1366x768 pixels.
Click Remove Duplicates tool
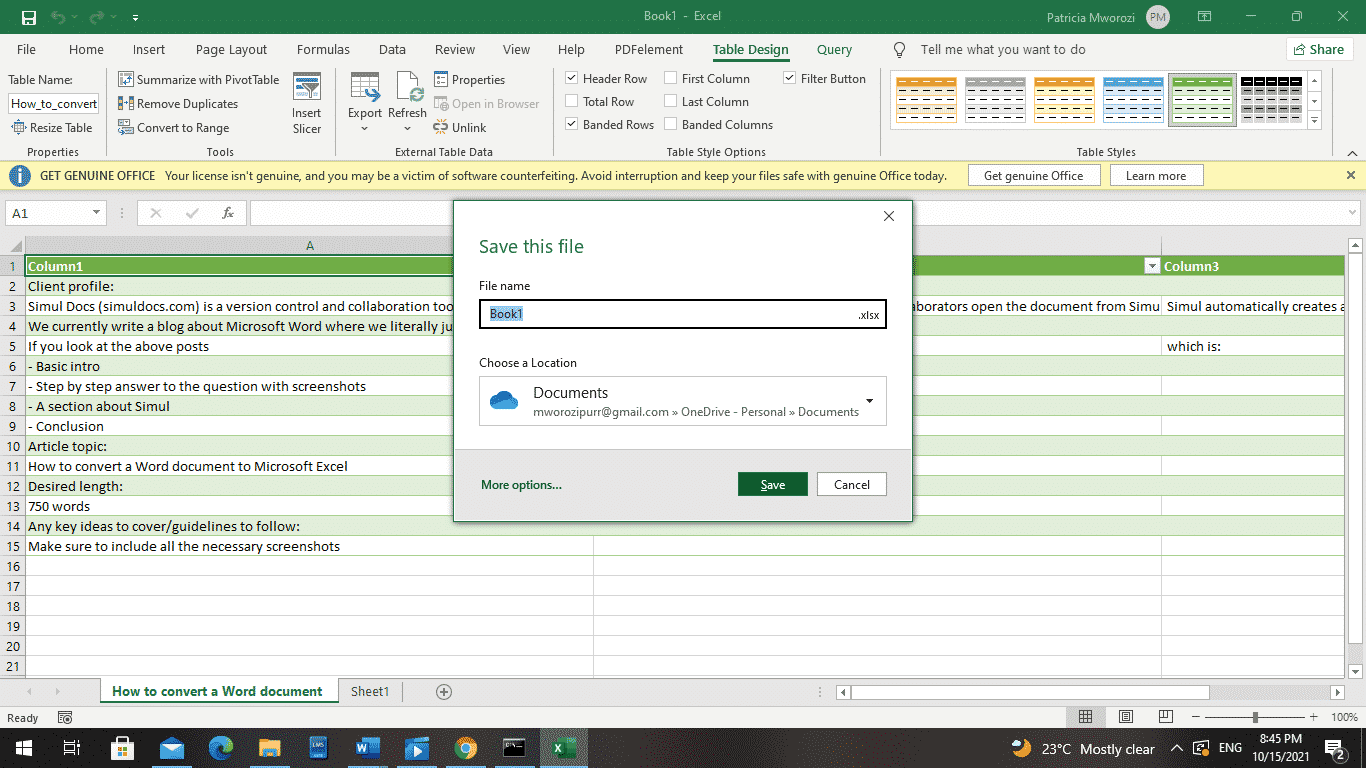click(x=178, y=103)
